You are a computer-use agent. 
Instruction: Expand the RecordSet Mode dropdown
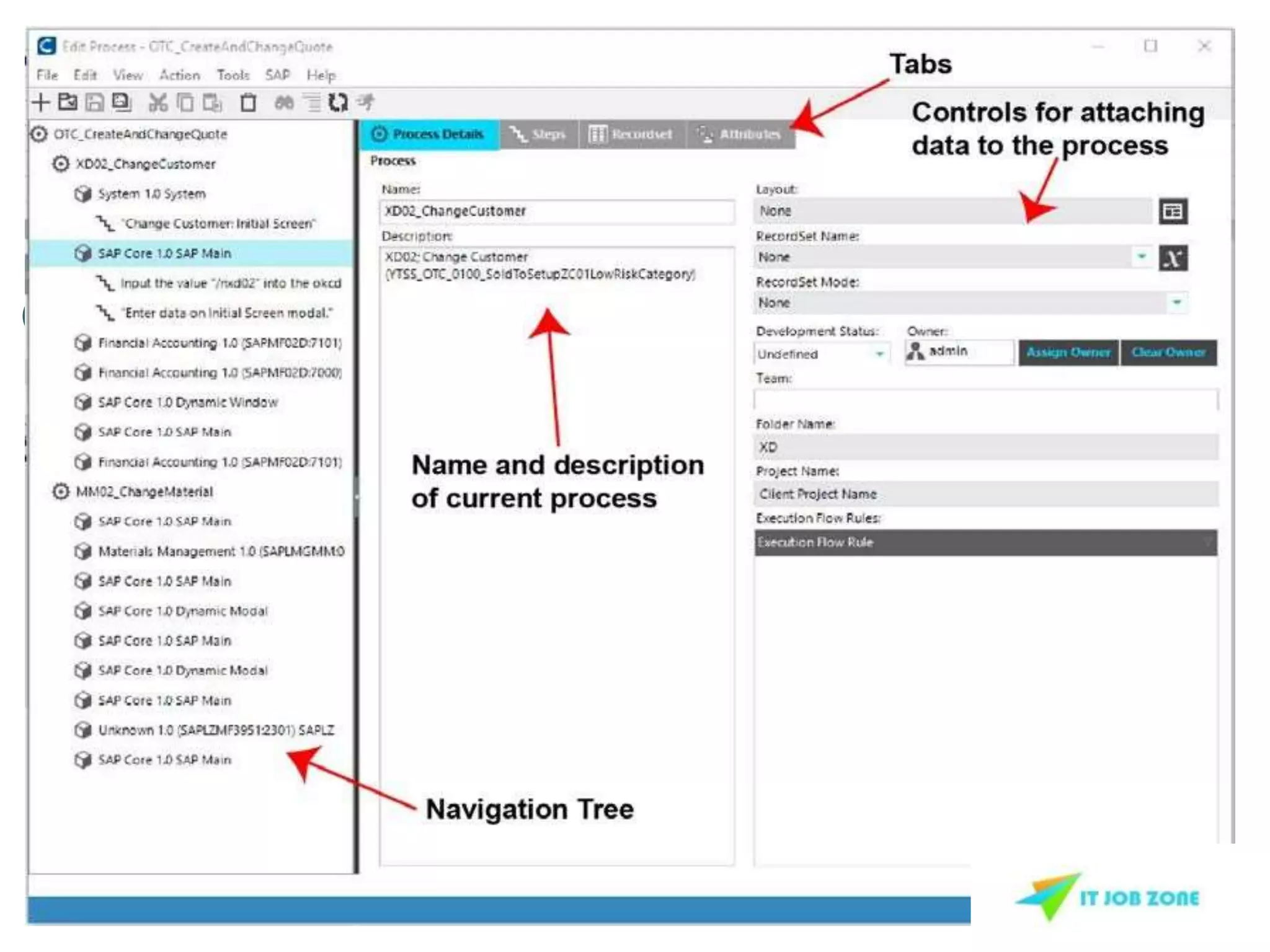click(x=1176, y=302)
